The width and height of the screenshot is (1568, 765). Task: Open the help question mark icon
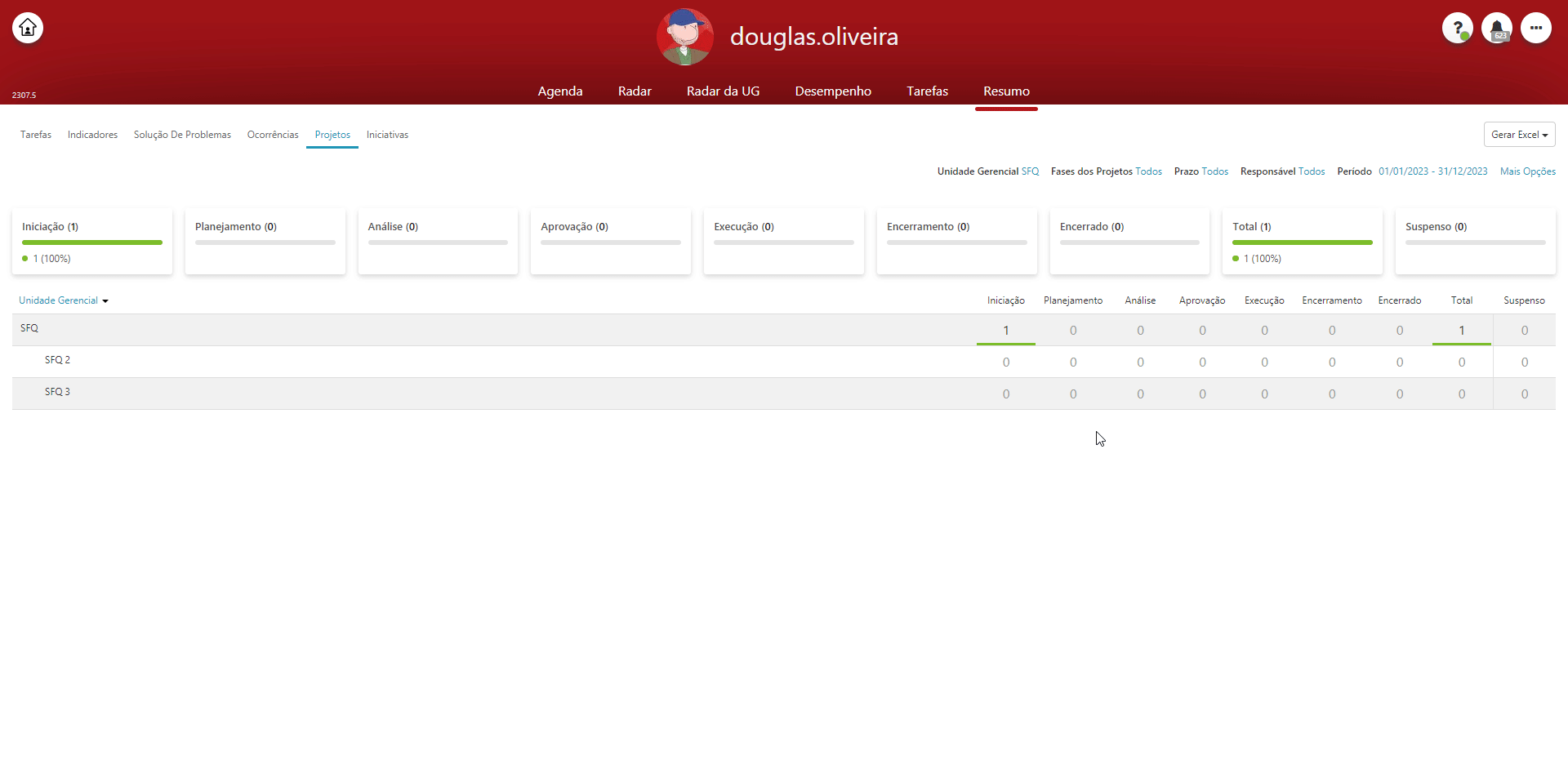[x=1458, y=28]
